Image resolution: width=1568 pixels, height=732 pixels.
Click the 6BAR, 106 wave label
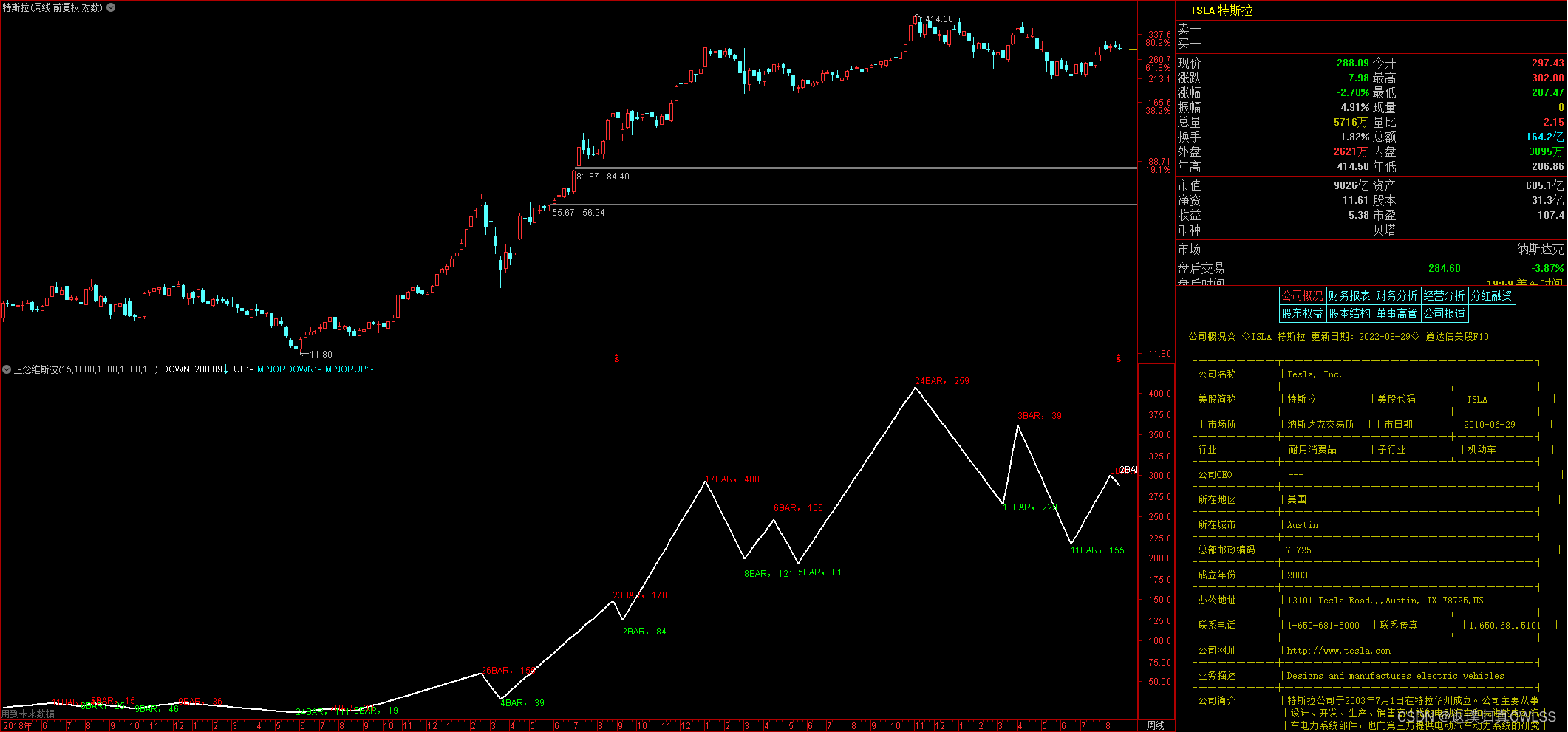(x=798, y=508)
